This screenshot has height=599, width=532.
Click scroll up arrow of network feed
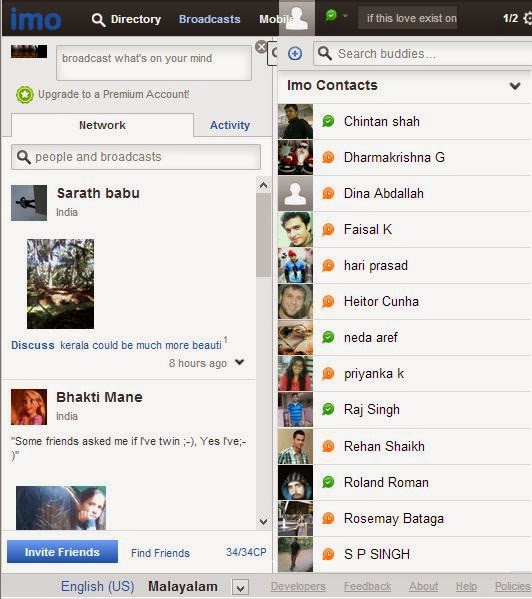(x=263, y=186)
